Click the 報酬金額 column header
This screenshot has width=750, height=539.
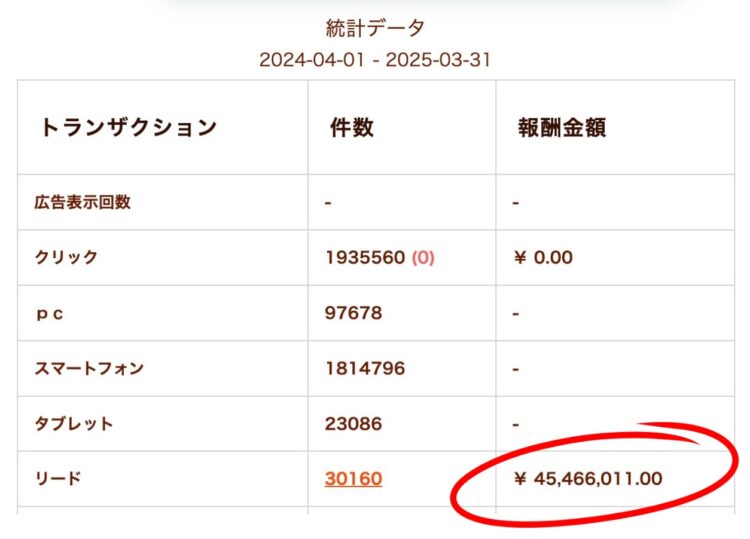(561, 128)
